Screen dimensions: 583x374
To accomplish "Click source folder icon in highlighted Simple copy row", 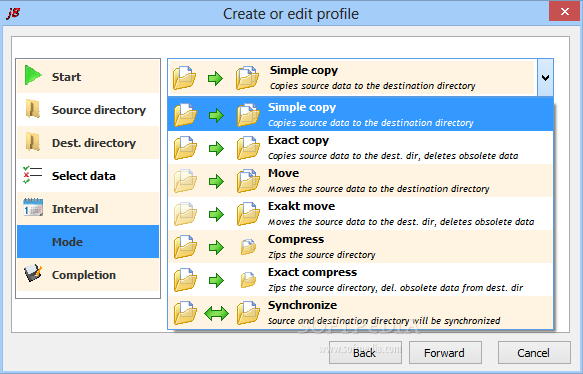I will (185, 115).
